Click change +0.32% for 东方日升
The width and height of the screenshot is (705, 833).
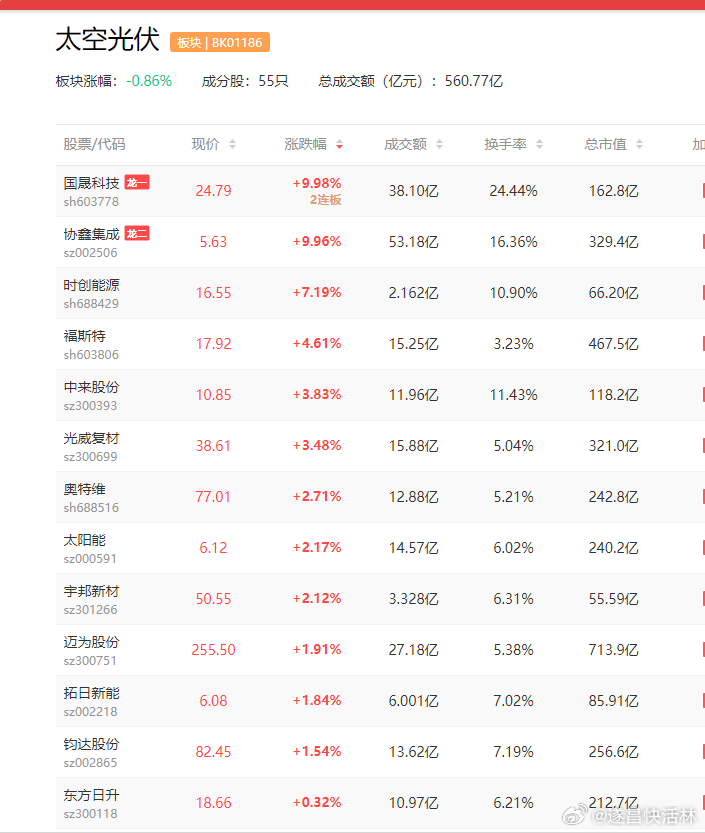(x=317, y=803)
